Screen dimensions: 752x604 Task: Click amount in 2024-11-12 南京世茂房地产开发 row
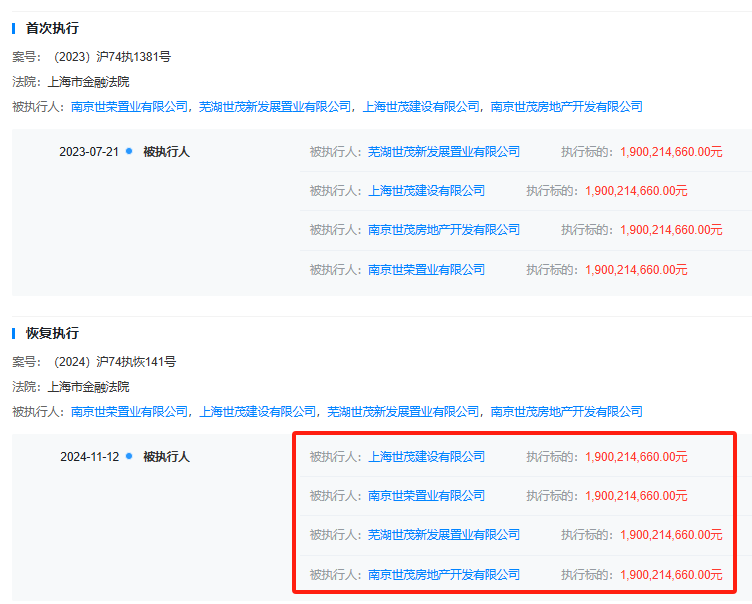tap(671, 574)
